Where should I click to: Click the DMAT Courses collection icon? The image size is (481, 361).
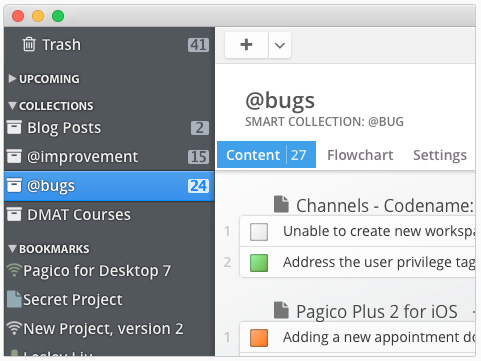(x=14, y=214)
